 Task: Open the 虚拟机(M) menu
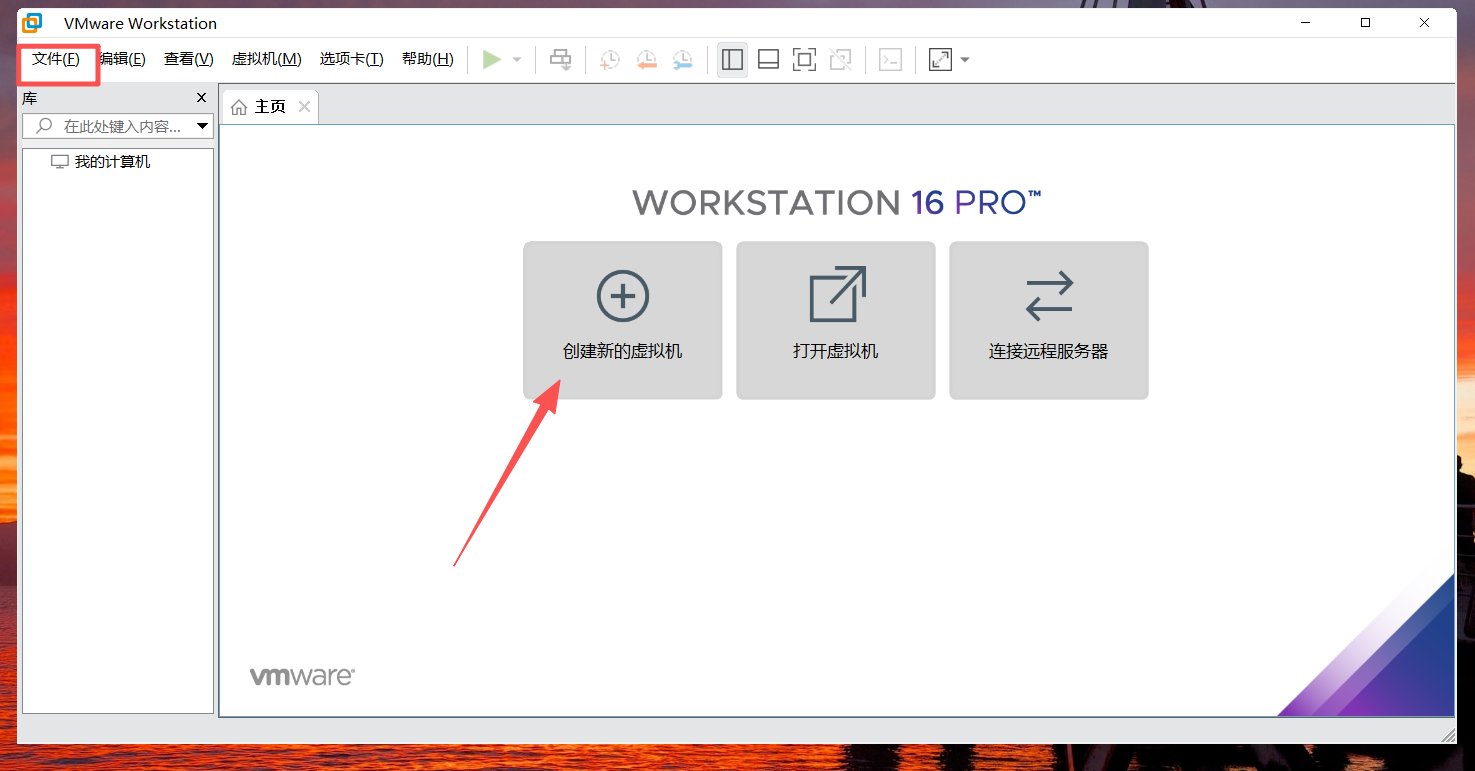pos(266,60)
